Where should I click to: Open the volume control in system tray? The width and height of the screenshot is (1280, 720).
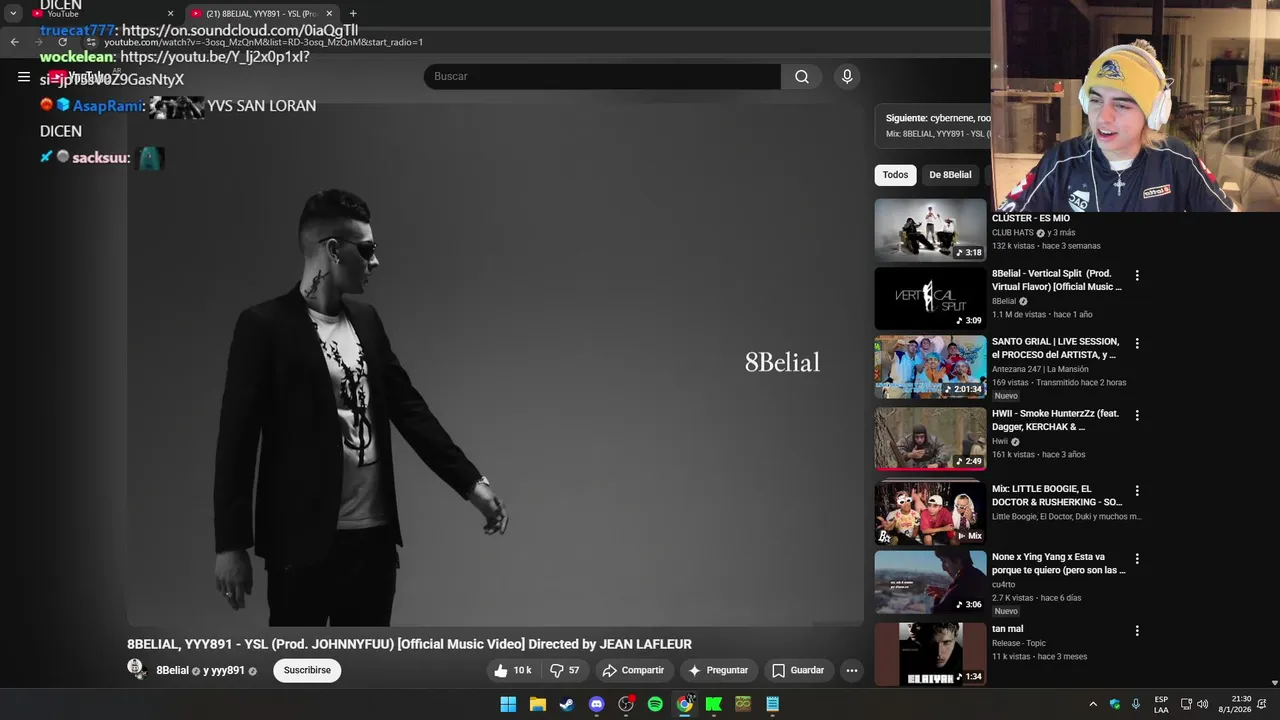click(x=1202, y=704)
